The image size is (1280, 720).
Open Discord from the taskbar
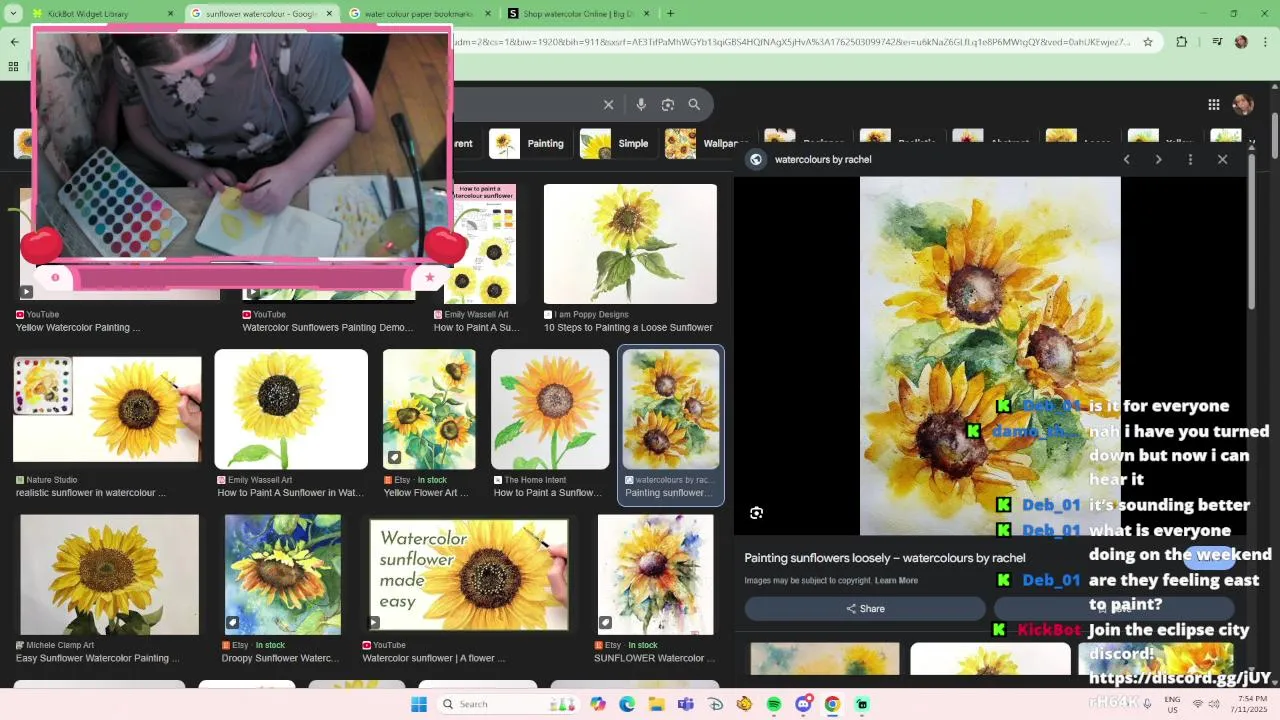[x=803, y=704]
